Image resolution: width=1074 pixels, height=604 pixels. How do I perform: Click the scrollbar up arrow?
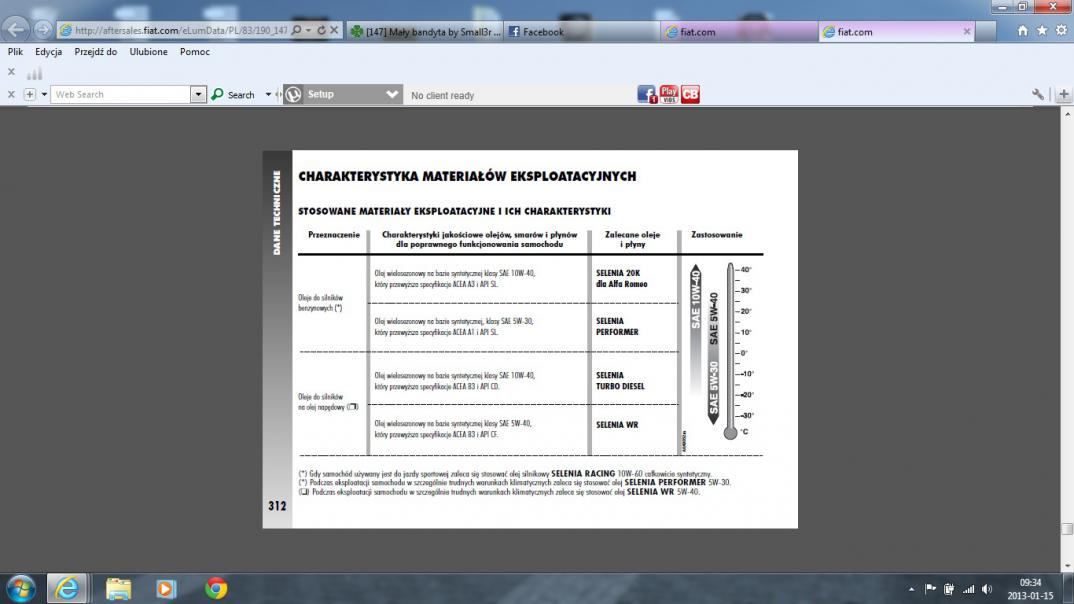click(x=1067, y=114)
